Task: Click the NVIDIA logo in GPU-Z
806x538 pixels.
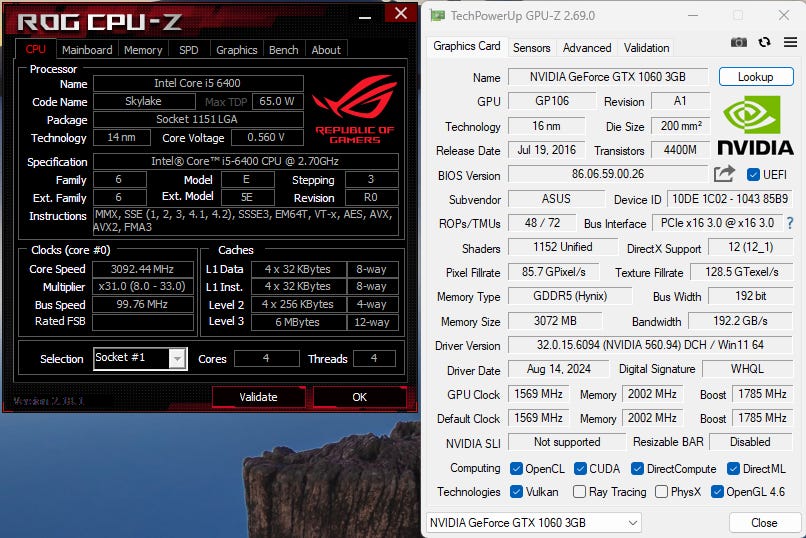Action: click(756, 125)
